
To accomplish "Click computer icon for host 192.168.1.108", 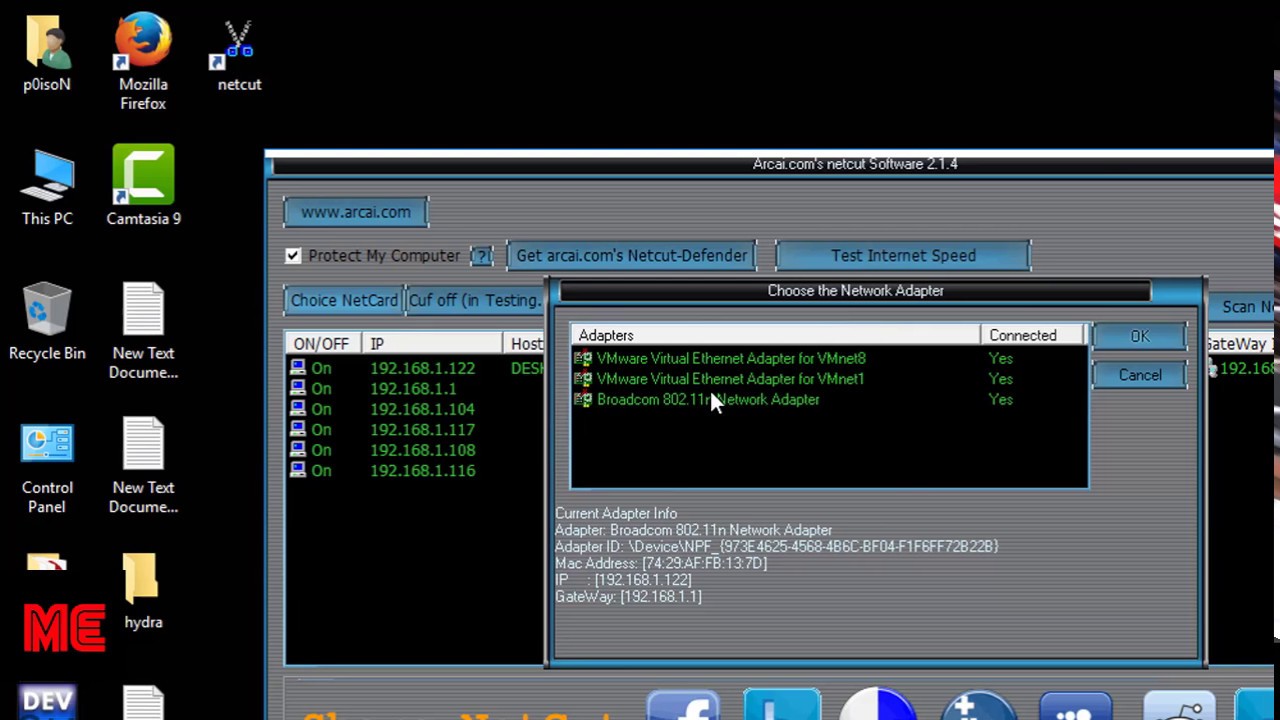I will tap(297, 450).
